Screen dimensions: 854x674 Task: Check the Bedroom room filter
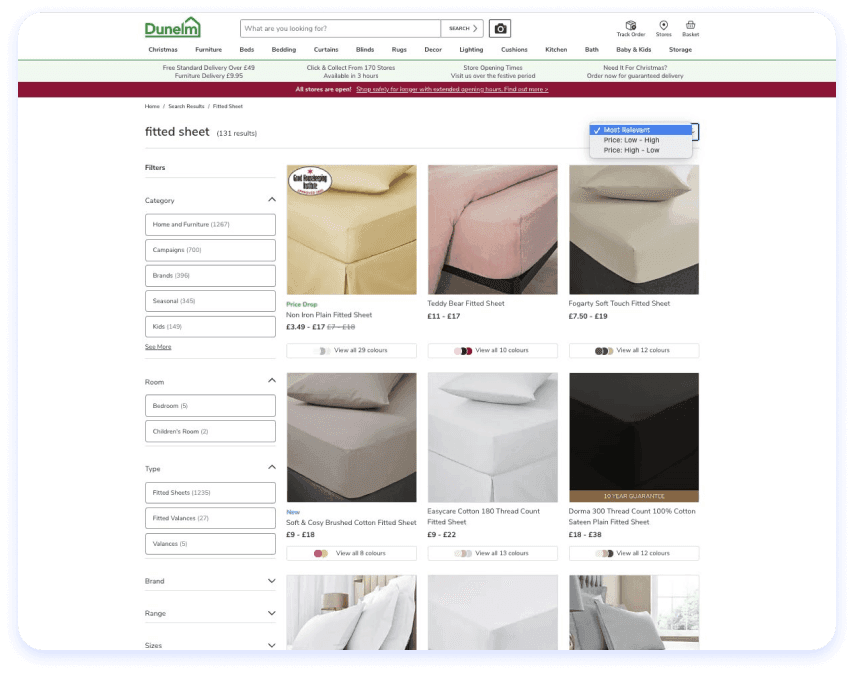(210, 405)
